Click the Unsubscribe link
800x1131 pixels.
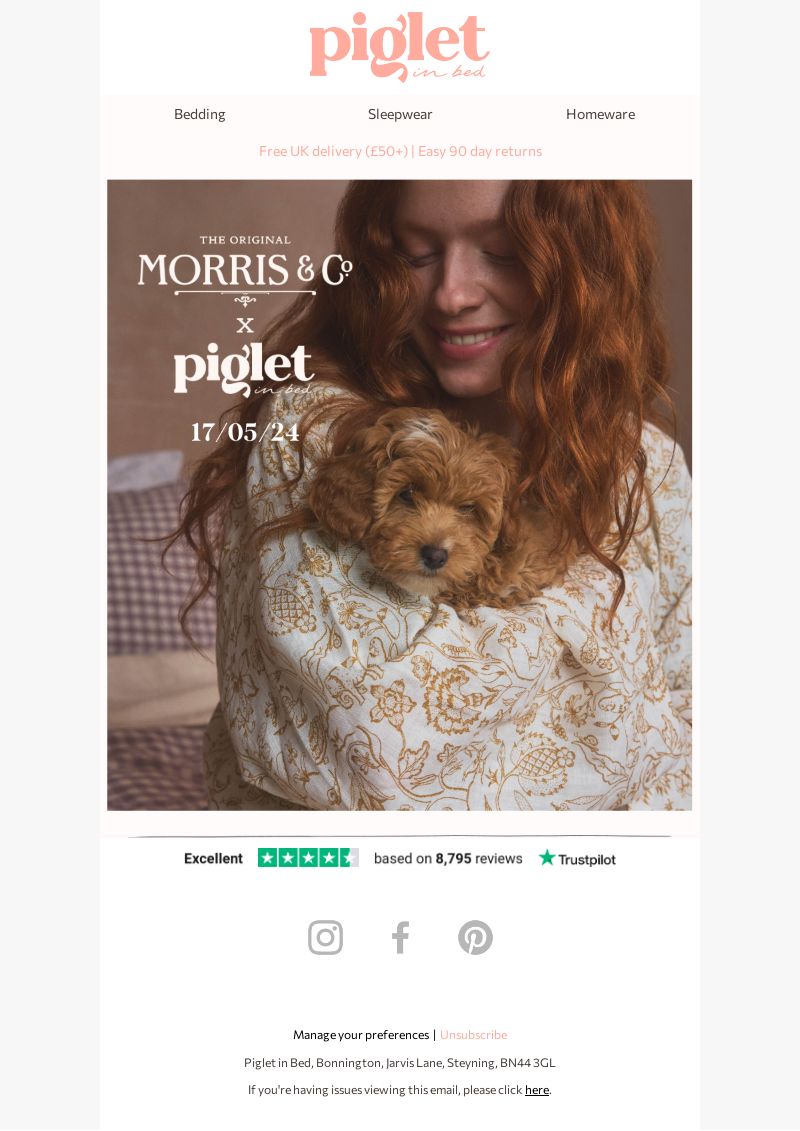pyautogui.click(x=473, y=1034)
